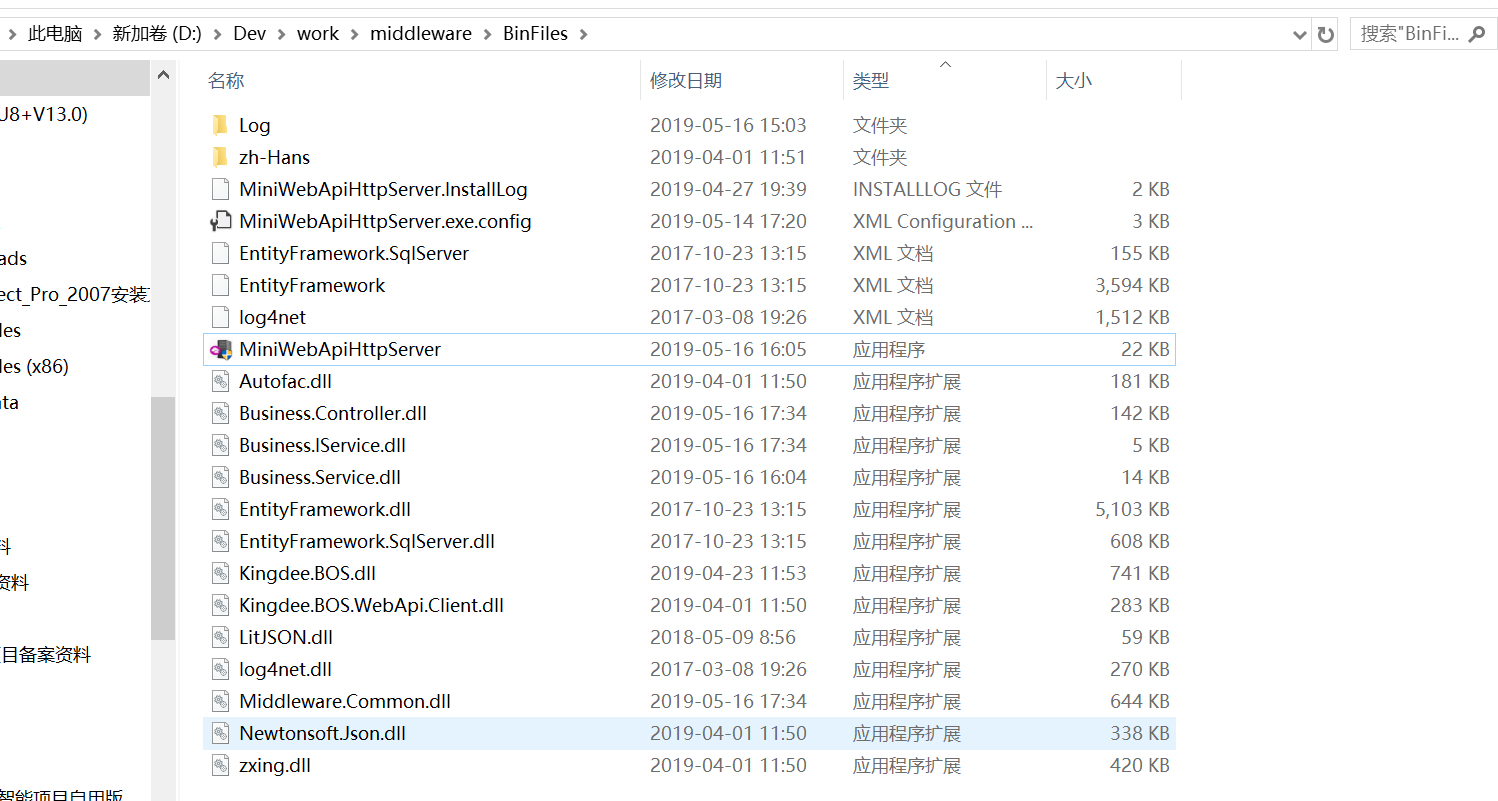This screenshot has height=801, width=1498.
Task: Click the log4net.dll file icon
Action: [221, 669]
